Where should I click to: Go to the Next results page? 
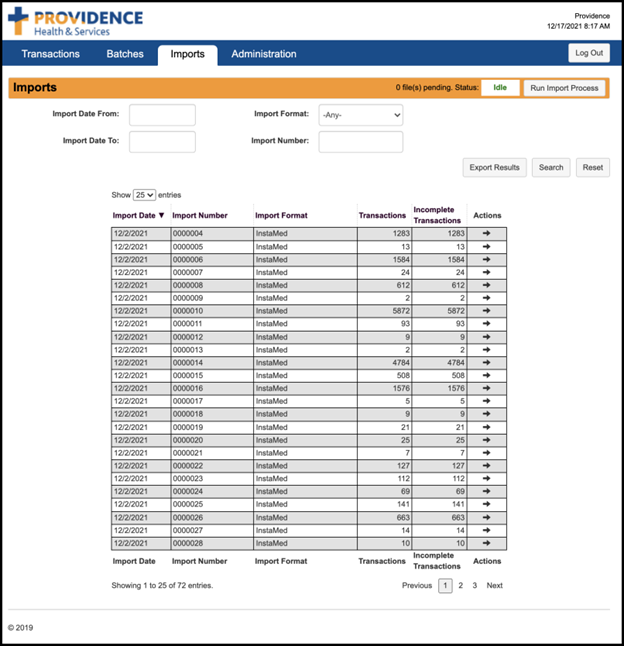coord(494,585)
